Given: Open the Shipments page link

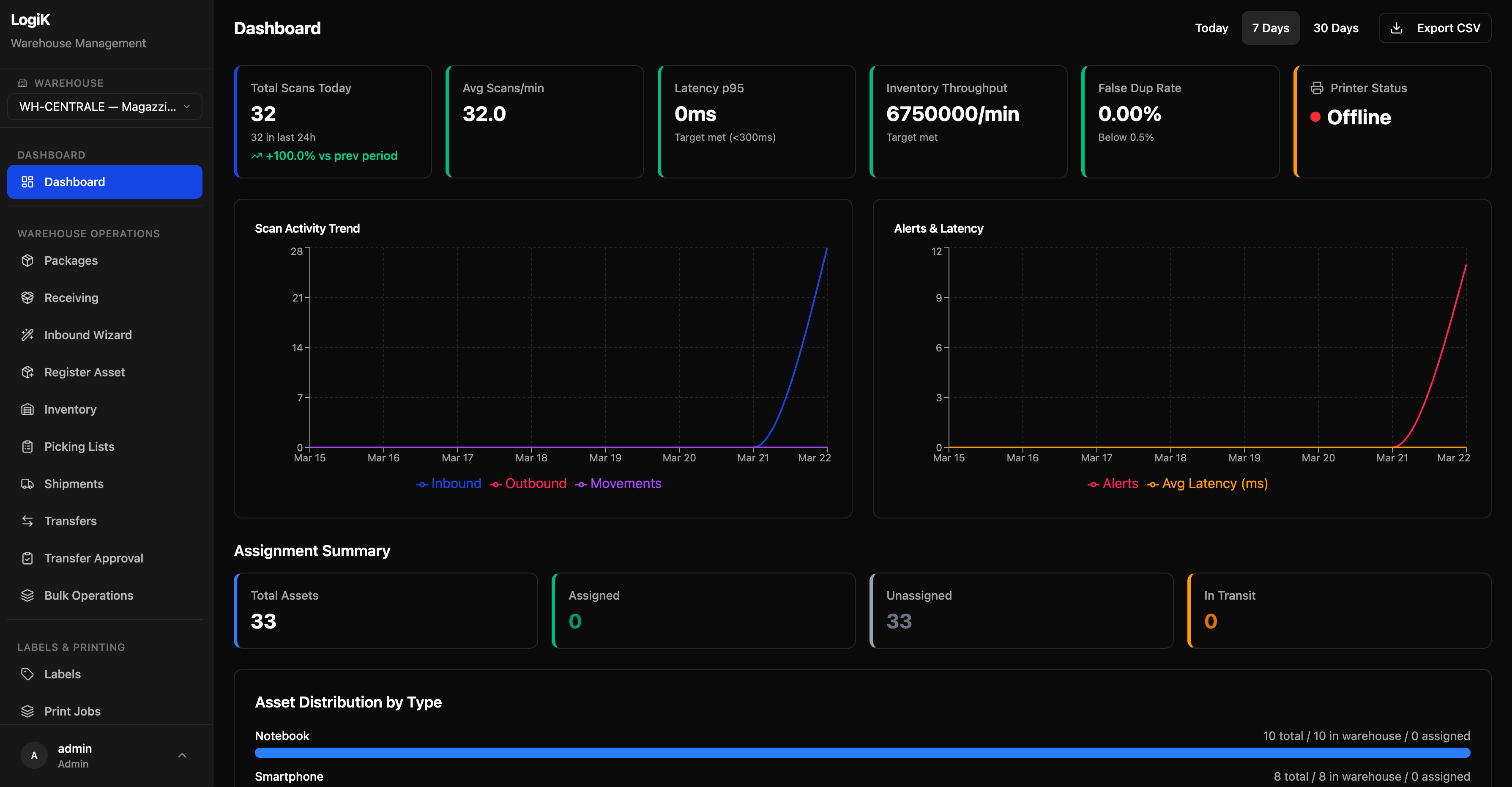Looking at the screenshot, I should tap(104, 484).
